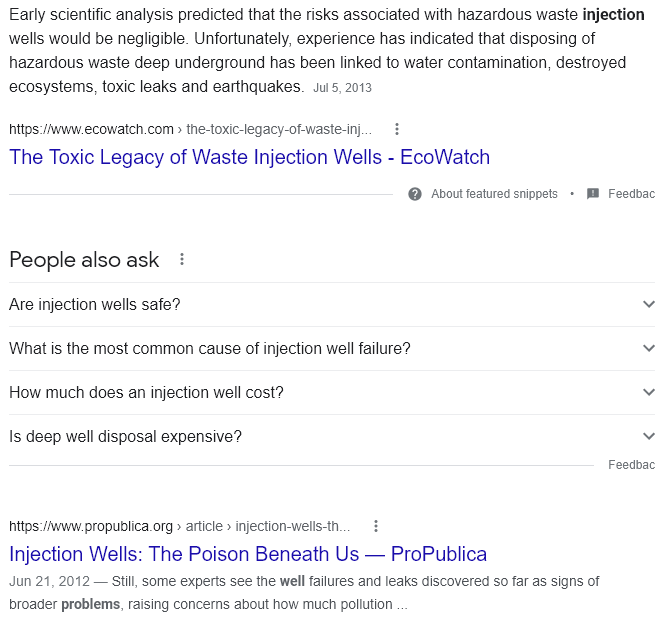This screenshot has width=655, height=622.
Task: Open the EcoWatch result's three-dot options menu
Action: tap(397, 129)
